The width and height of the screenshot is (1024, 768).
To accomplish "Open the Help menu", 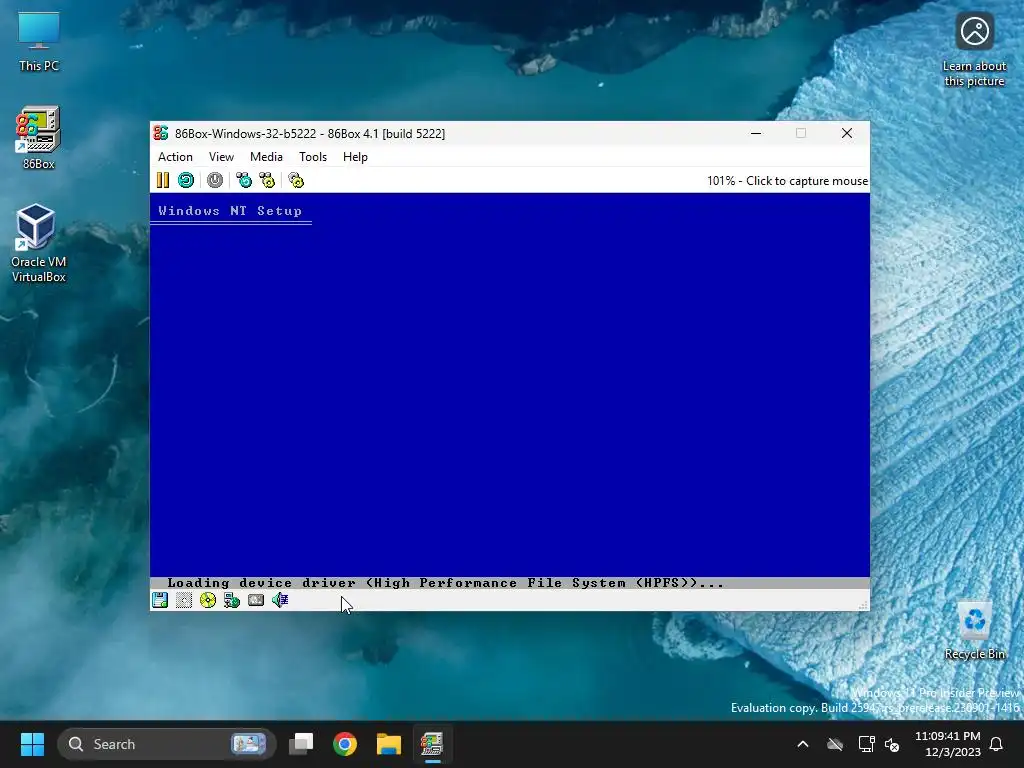I will (355, 157).
